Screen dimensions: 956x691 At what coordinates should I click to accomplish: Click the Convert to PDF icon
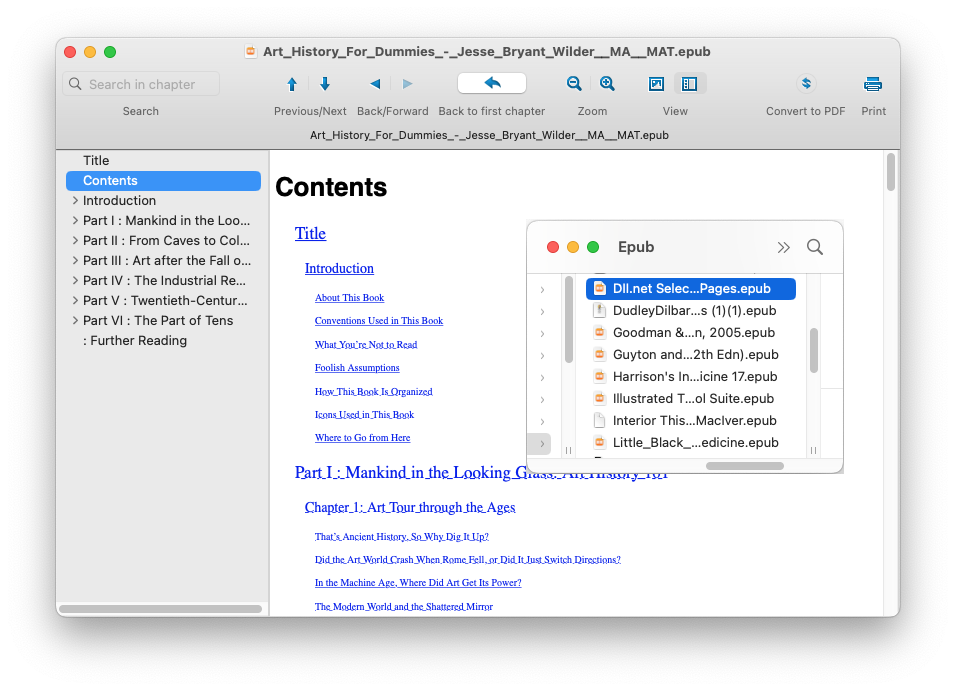coord(806,84)
